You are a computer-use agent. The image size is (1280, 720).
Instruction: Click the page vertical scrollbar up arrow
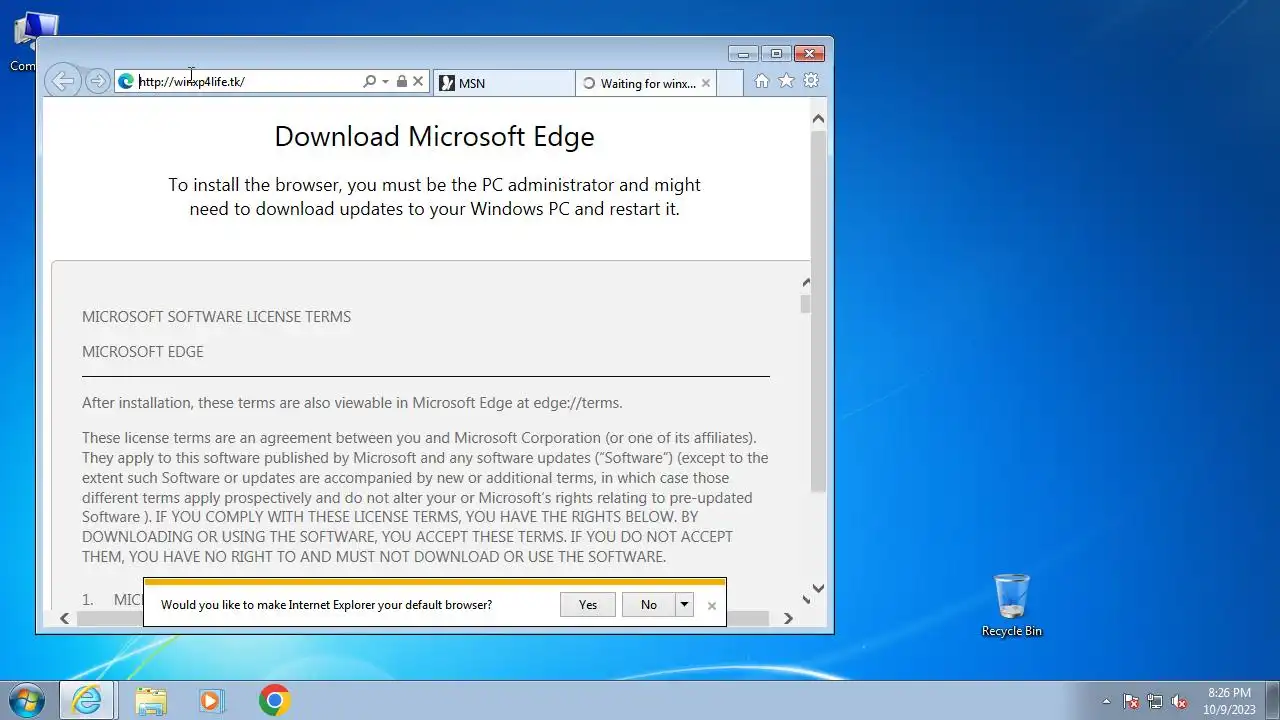pyautogui.click(x=818, y=118)
